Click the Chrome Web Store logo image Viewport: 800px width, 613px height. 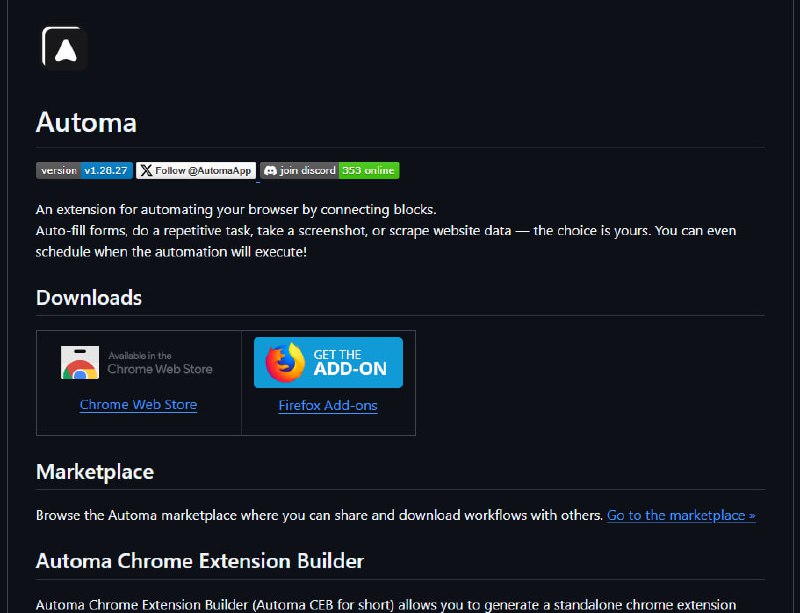137,362
